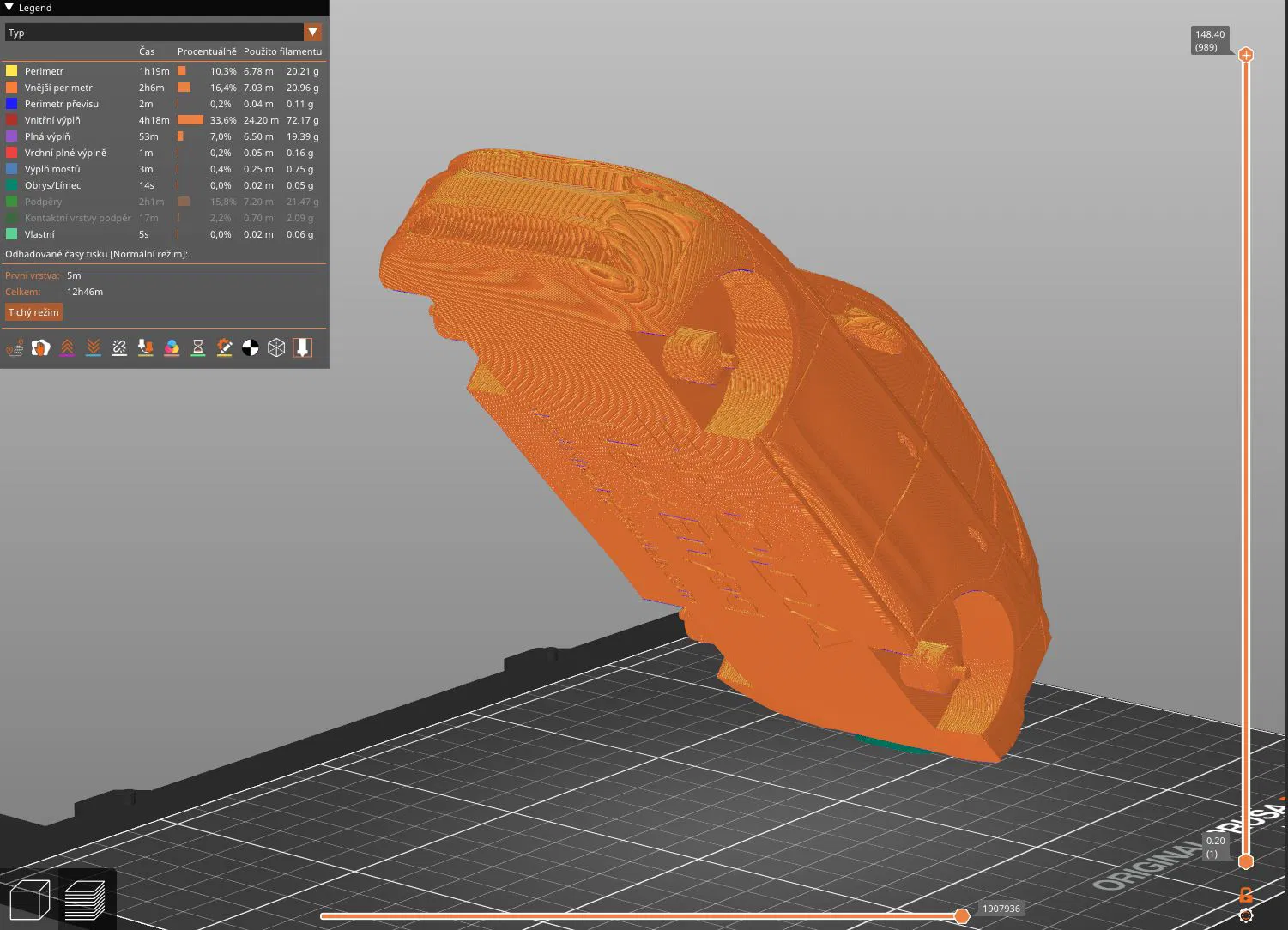Click the bottom vertical layer slider thumb

pos(1246,861)
